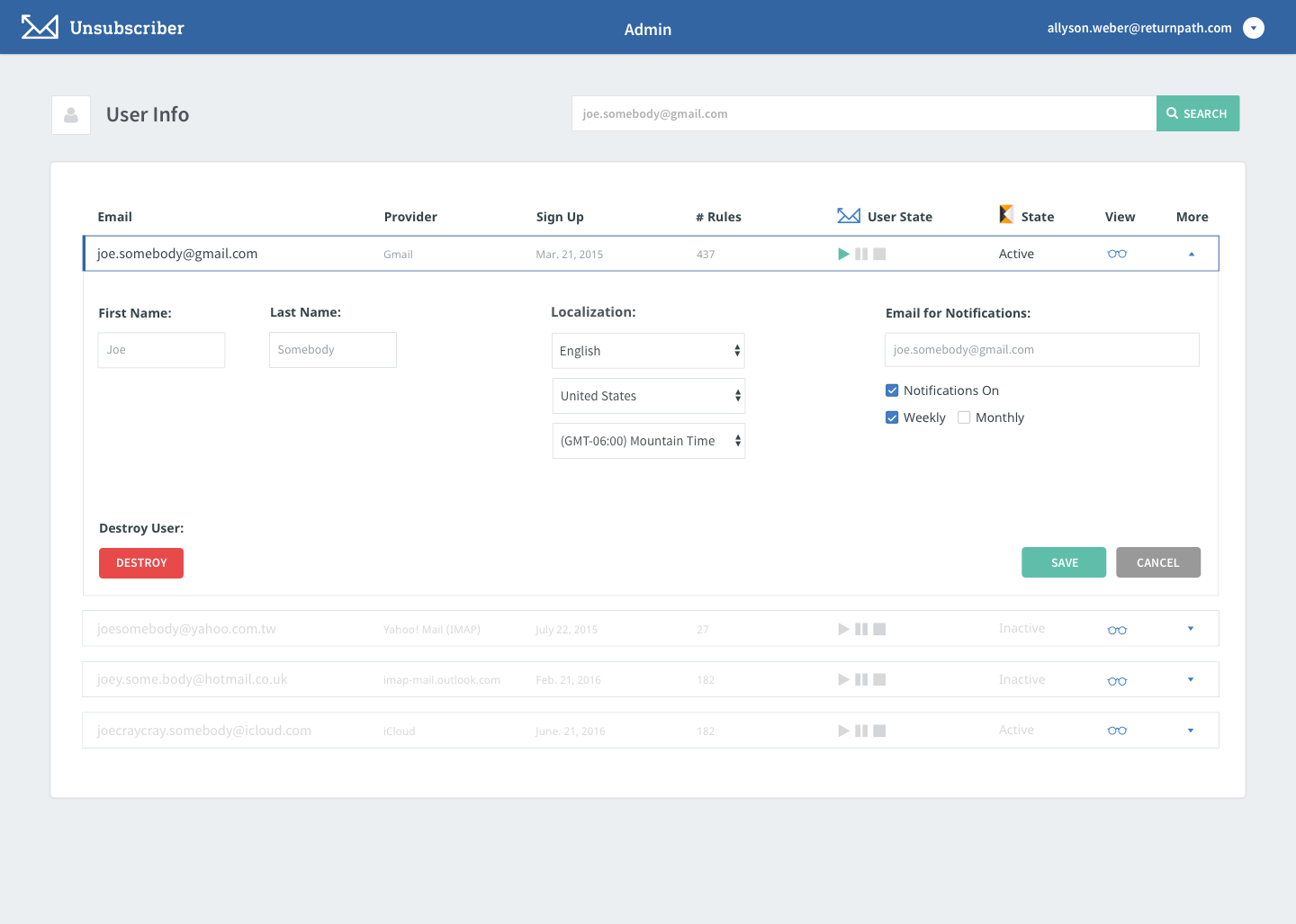The image size is (1296, 924).
Task: Click the Last Name field containing Somebody
Action: point(333,350)
